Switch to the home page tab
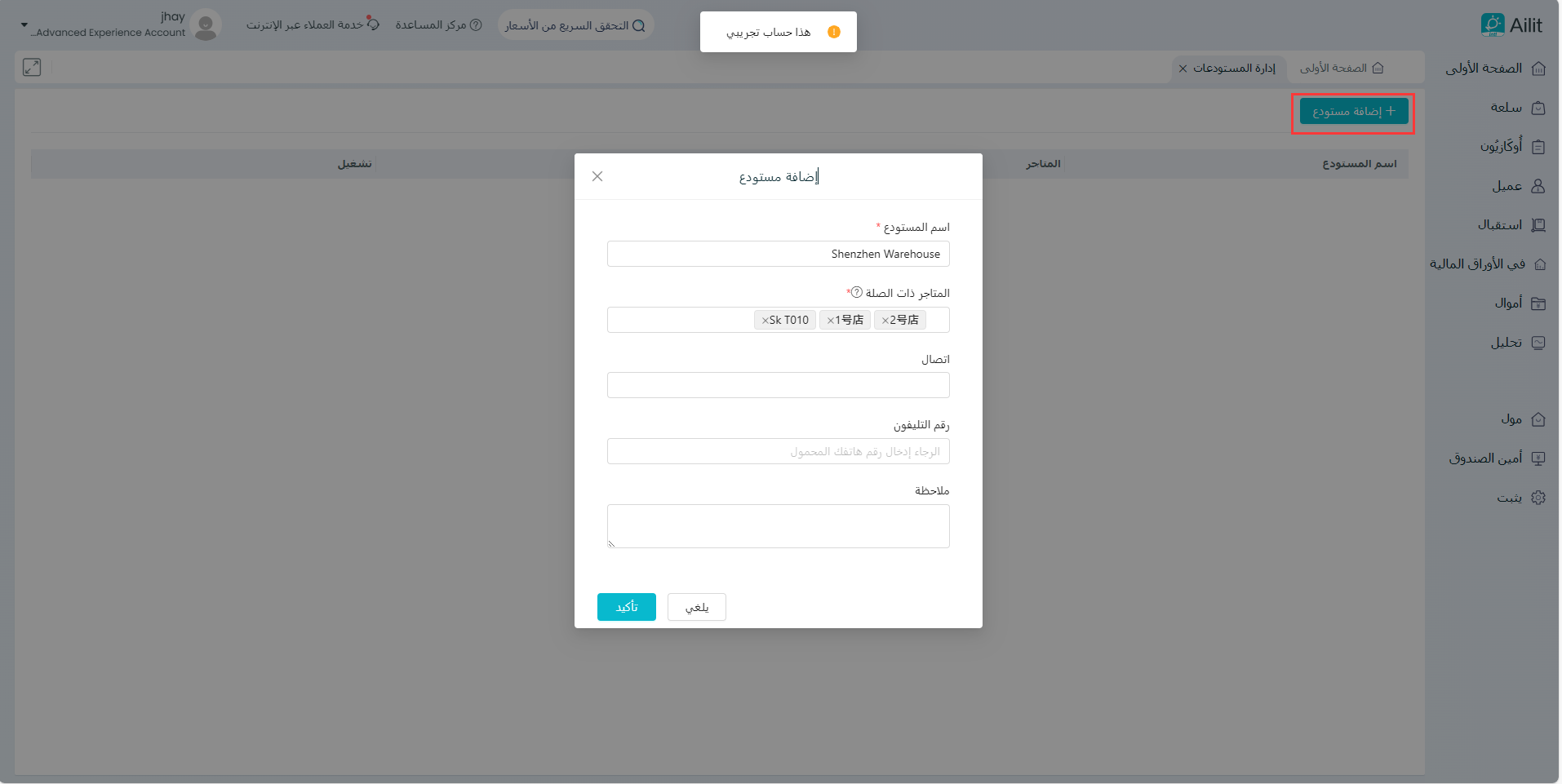The height and width of the screenshot is (784, 1562). (1341, 69)
